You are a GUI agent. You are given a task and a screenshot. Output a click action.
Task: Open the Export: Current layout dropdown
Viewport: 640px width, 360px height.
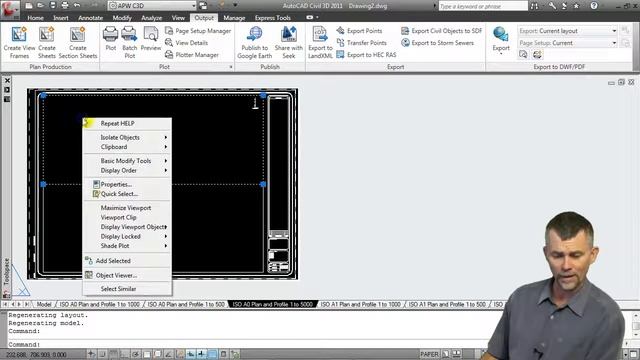(x=567, y=31)
